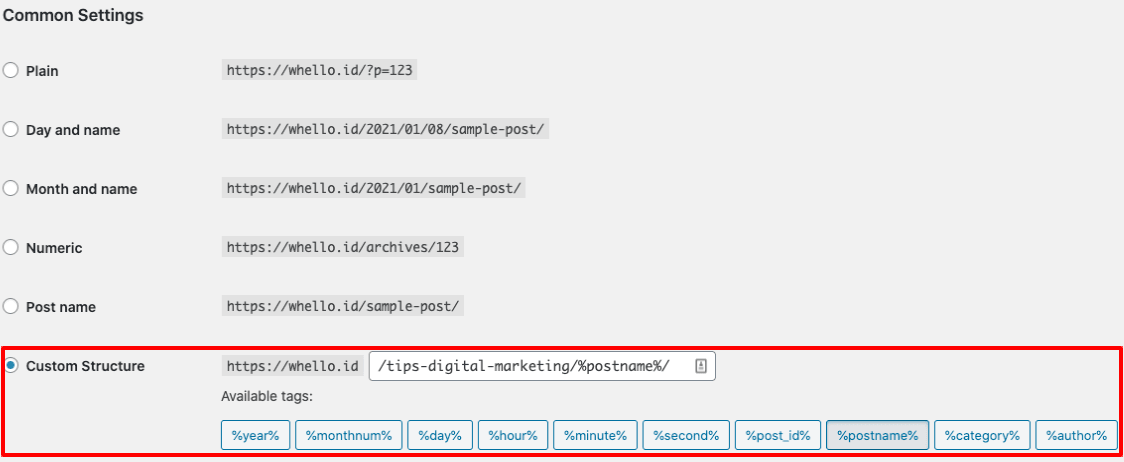1124x462 pixels.
Task: Choose the Day and name option
Action: [11, 130]
